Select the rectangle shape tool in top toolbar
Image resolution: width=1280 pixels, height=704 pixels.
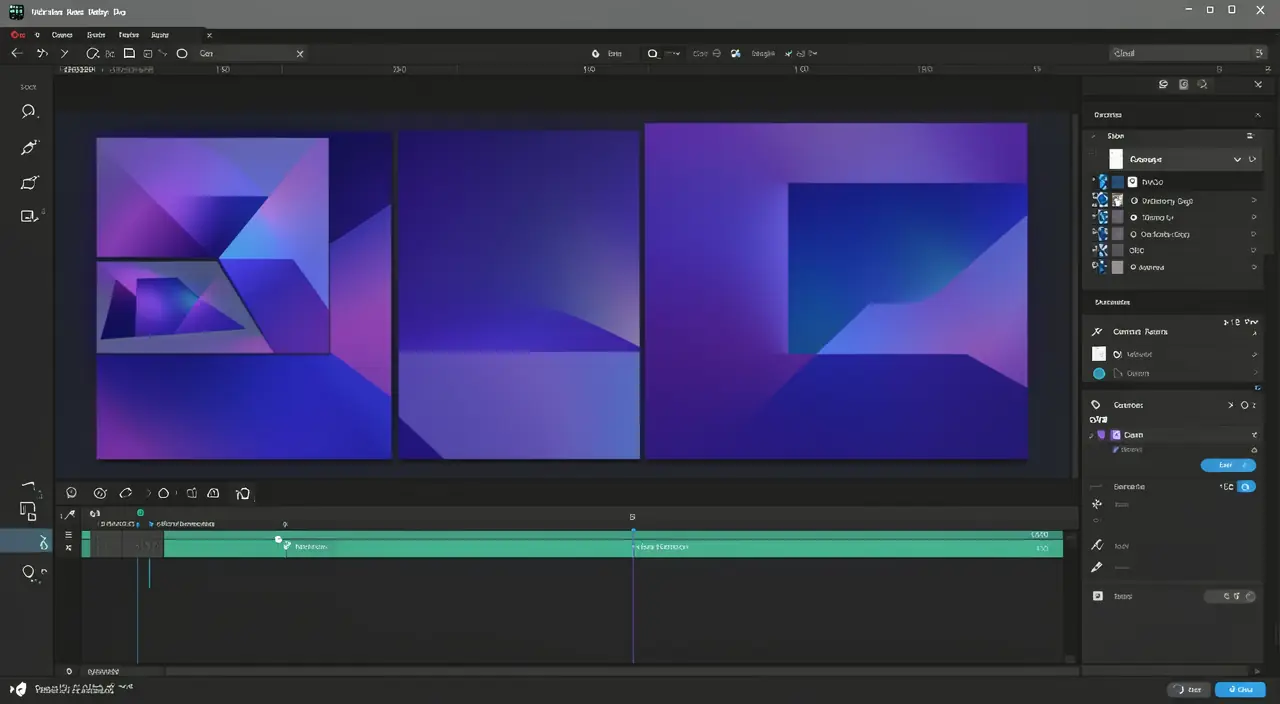pos(129,53)
